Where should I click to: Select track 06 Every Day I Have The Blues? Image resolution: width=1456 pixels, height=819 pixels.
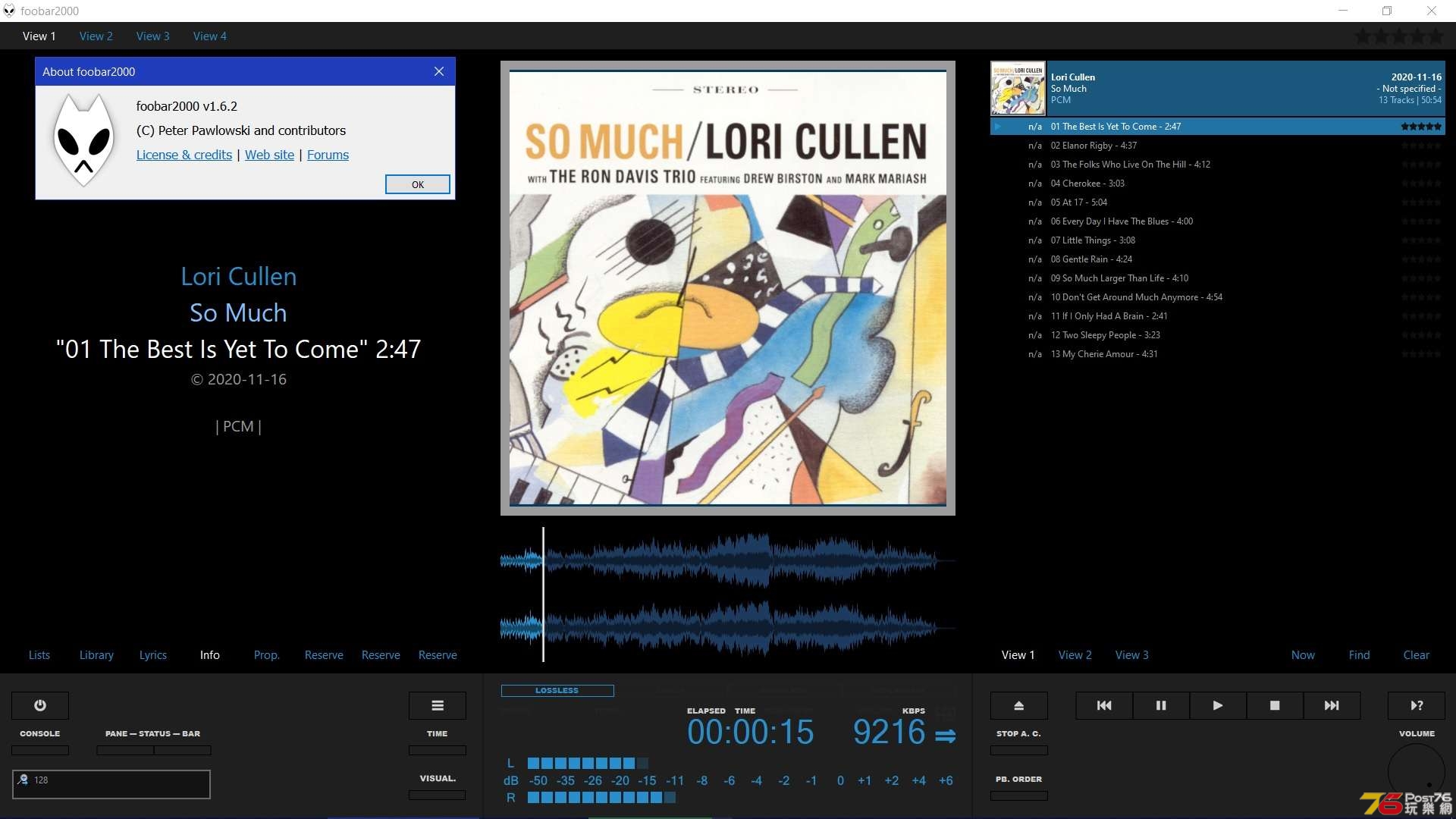pyautogui.click(x=1218, y=221)
